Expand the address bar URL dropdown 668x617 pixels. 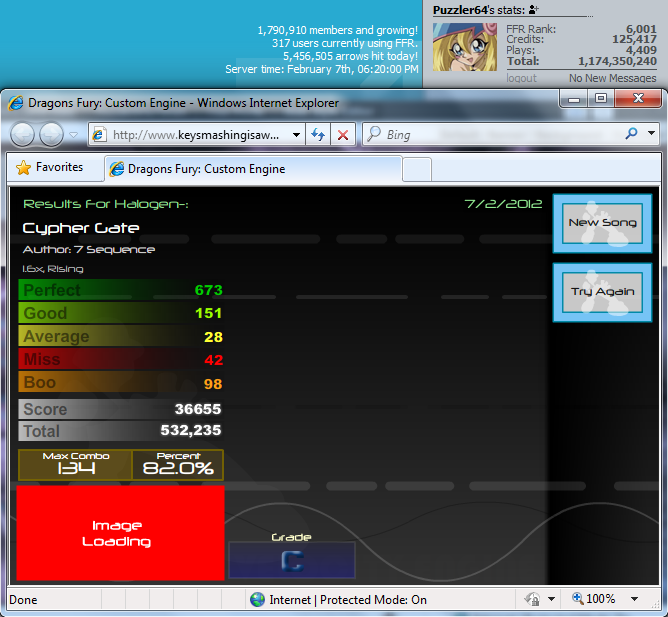[x=297, y=134]
